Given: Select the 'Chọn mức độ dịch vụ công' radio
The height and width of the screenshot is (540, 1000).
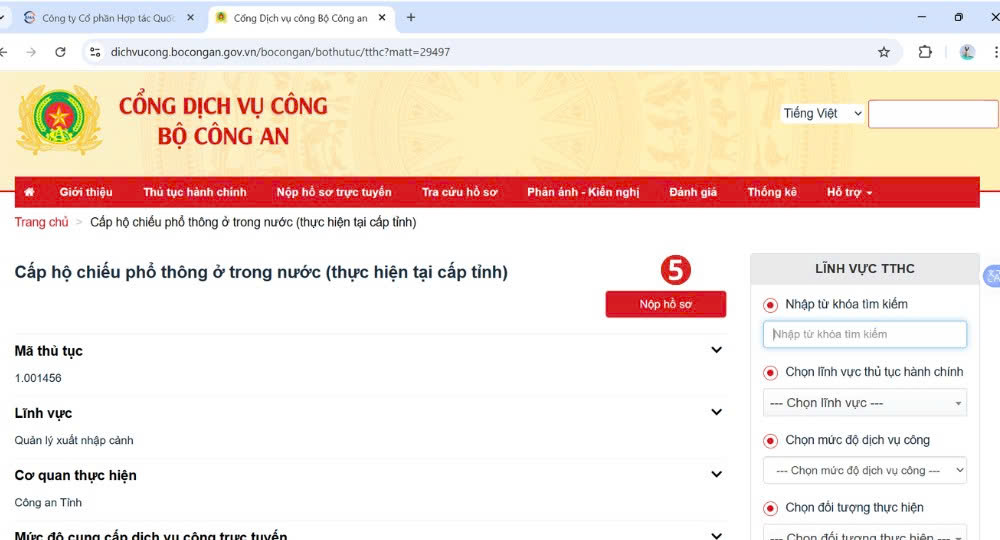Looking at the screenshot, I should (x=770, y=441).
